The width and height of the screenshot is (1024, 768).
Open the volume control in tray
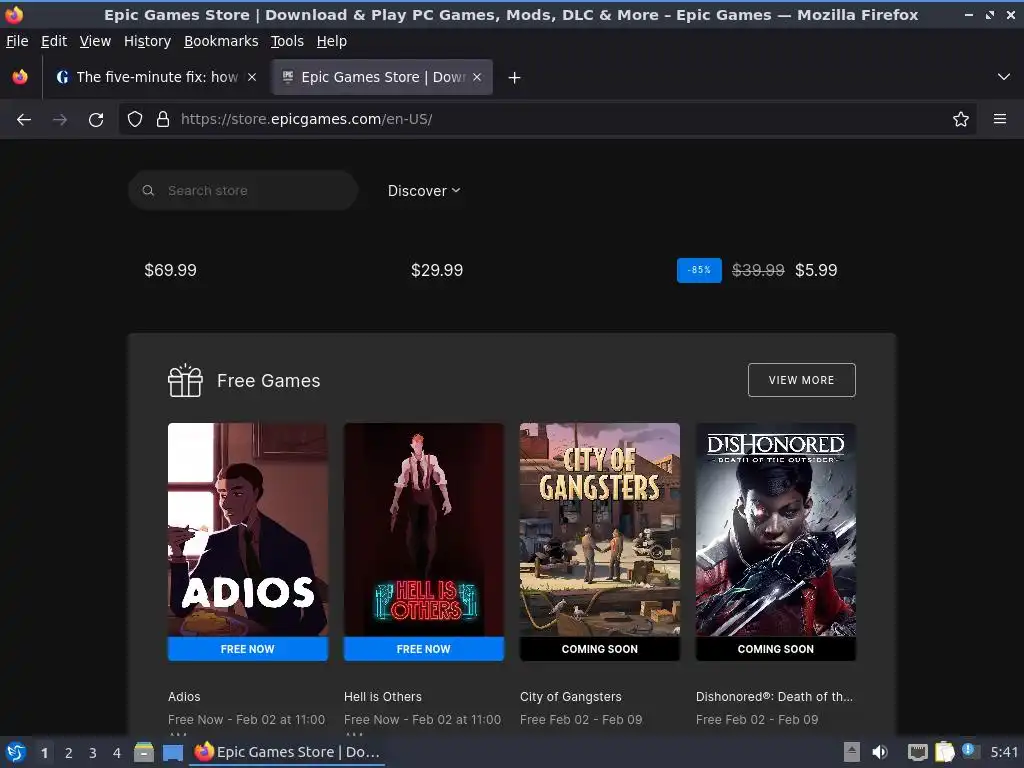point(880,752)
